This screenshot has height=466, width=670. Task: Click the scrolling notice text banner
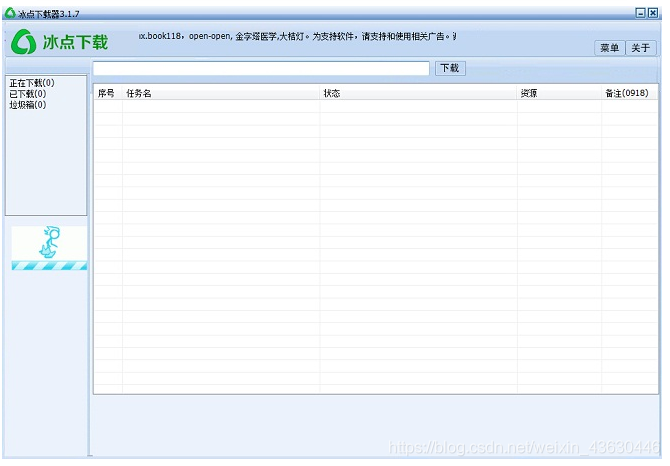tap(297, 36)
